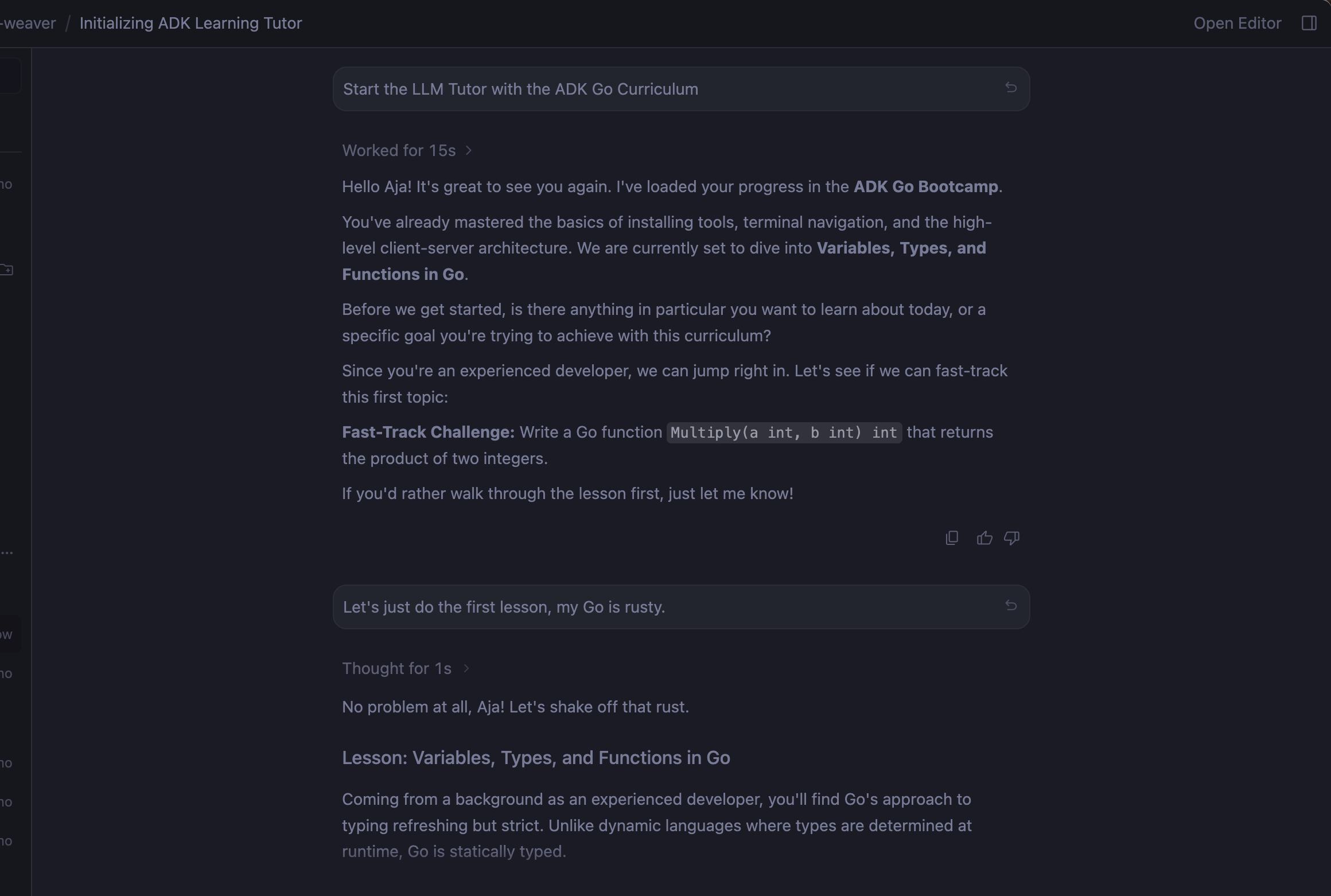Toggle the side panel icon beside Open Editor
The width and height of the screenshot is (1331, 896).
coord(1309,23)
